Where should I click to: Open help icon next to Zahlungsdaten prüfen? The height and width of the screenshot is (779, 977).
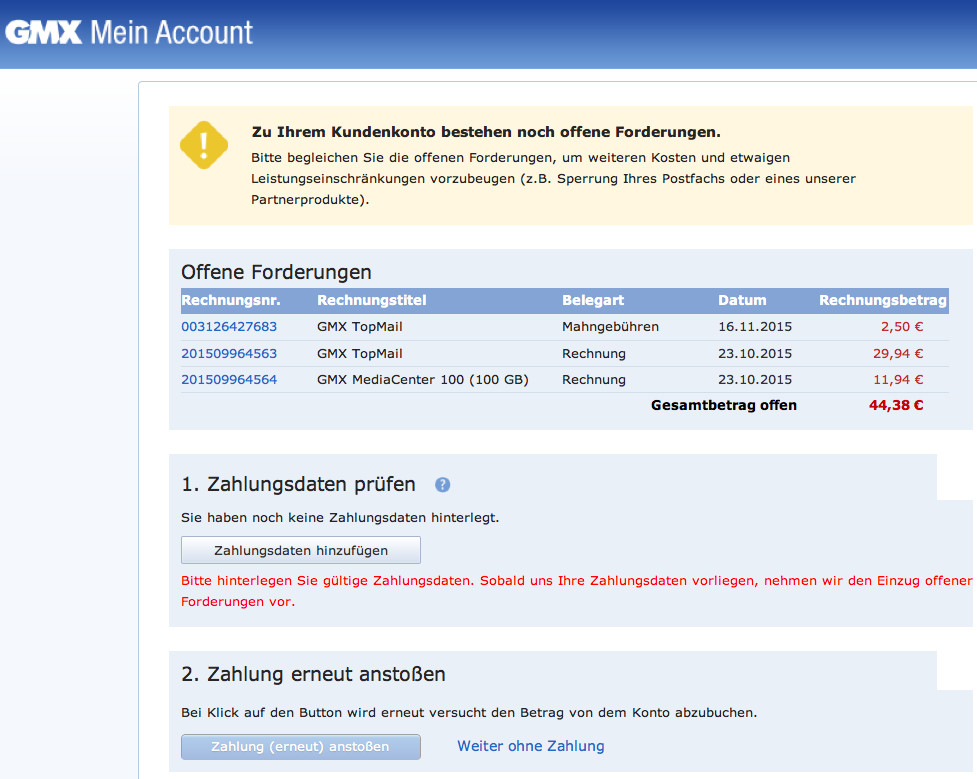coord(442,484)
